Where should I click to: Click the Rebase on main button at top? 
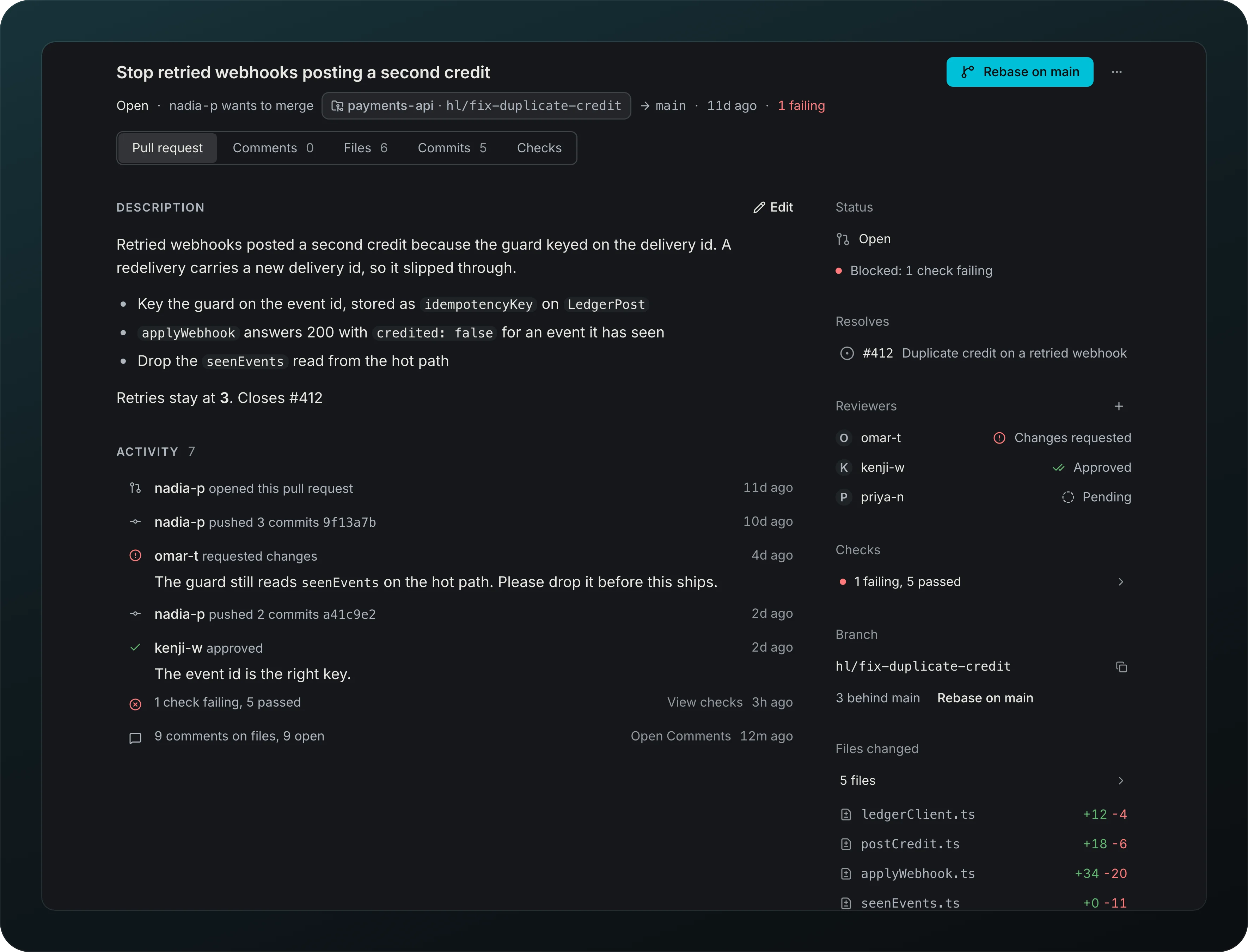1020,72
